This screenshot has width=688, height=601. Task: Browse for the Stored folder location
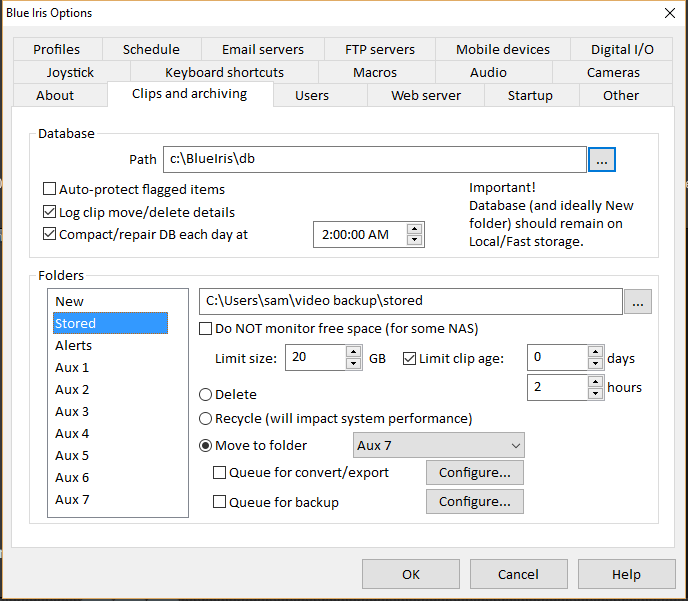(638, 301)
